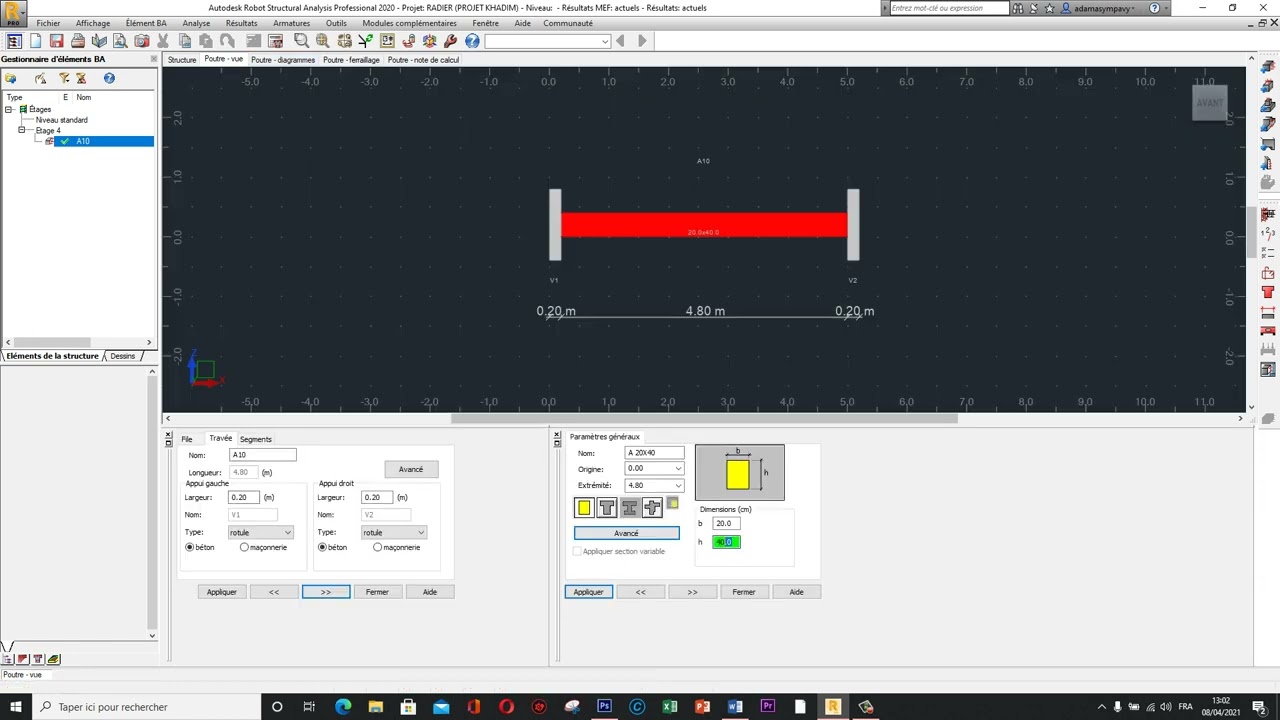Viewport: 1280px width, 720px height.
Task: Click the new document icon in toolbar
Action: coord(36,41)
